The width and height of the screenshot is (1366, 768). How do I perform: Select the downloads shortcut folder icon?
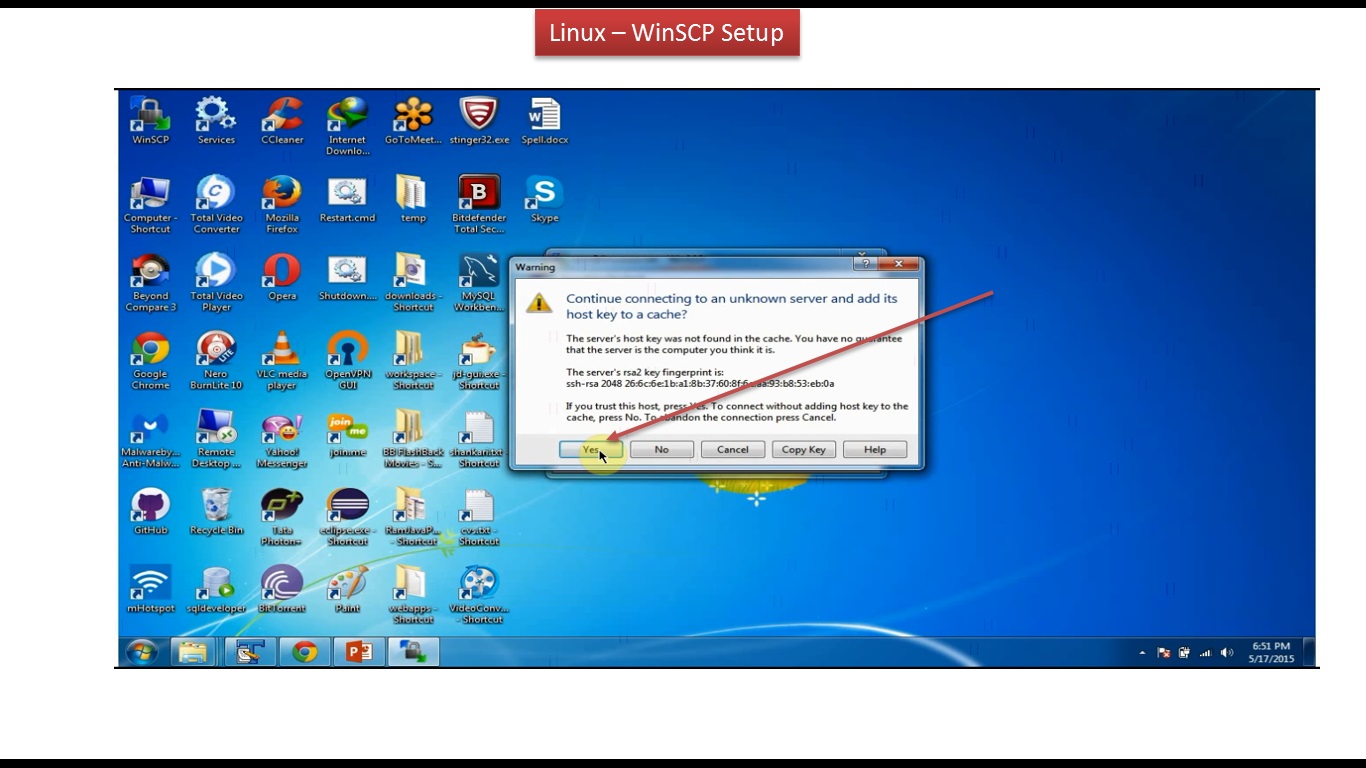click(413, 283)
